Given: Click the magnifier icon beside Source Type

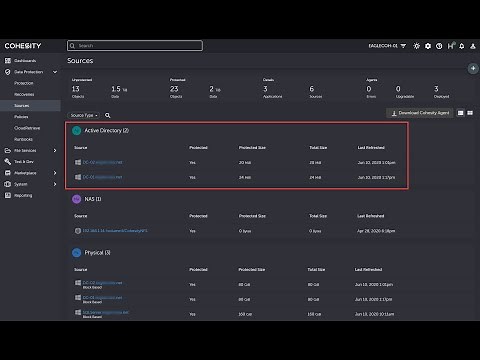Looking at the screenshot, I should point(108,115).
